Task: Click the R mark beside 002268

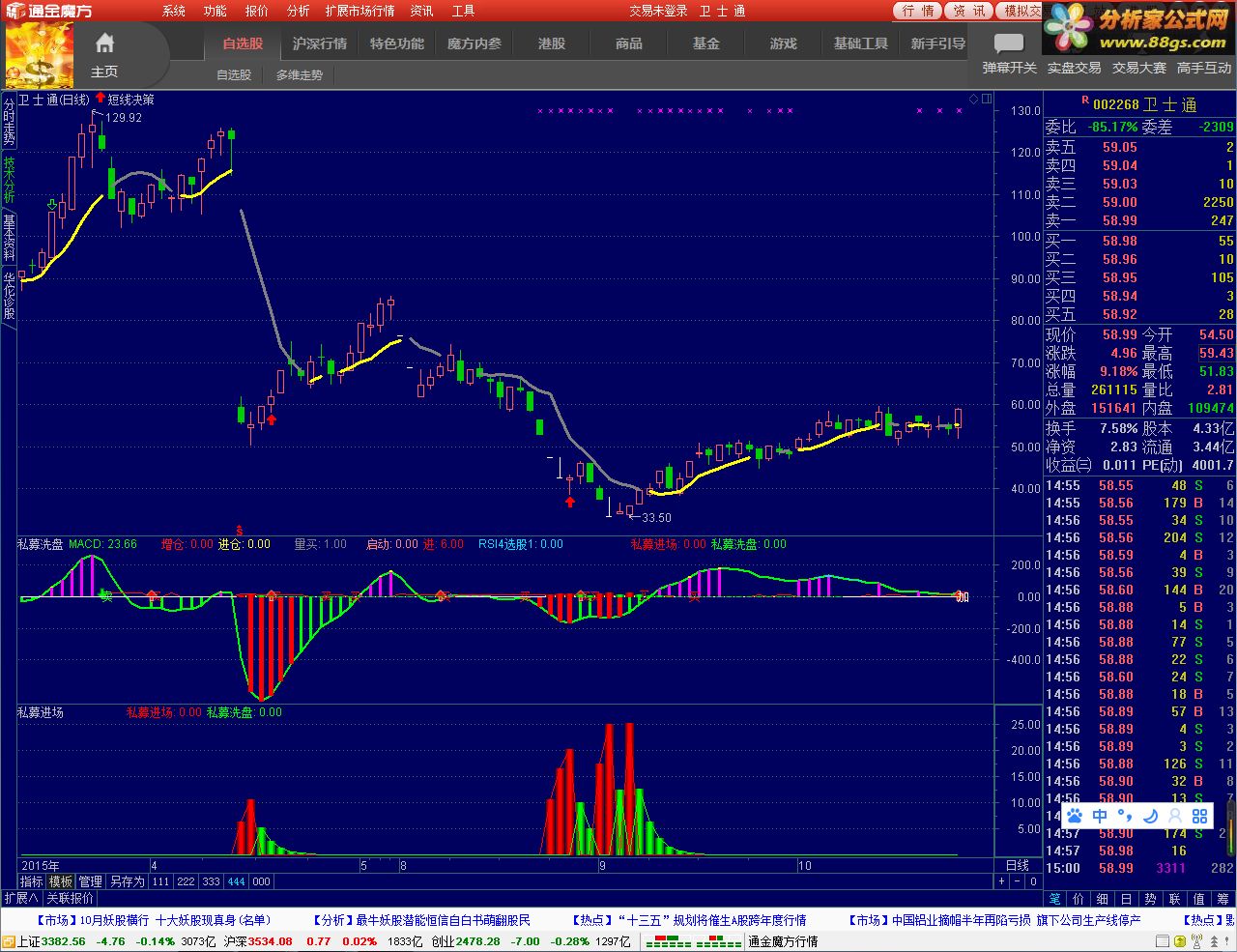Action: pos(1084,101)
